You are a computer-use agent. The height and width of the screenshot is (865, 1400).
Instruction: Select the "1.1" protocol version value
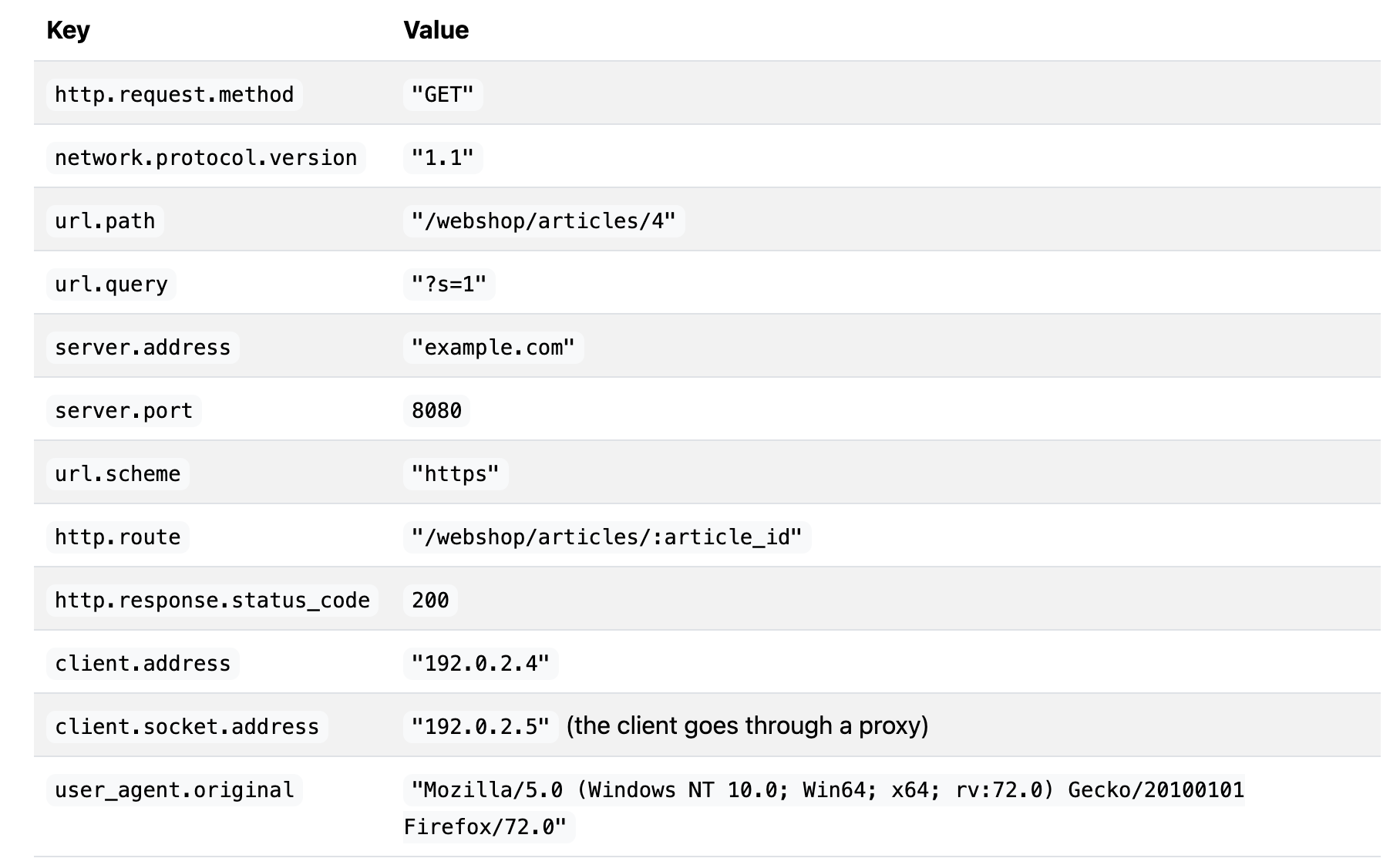443,157
